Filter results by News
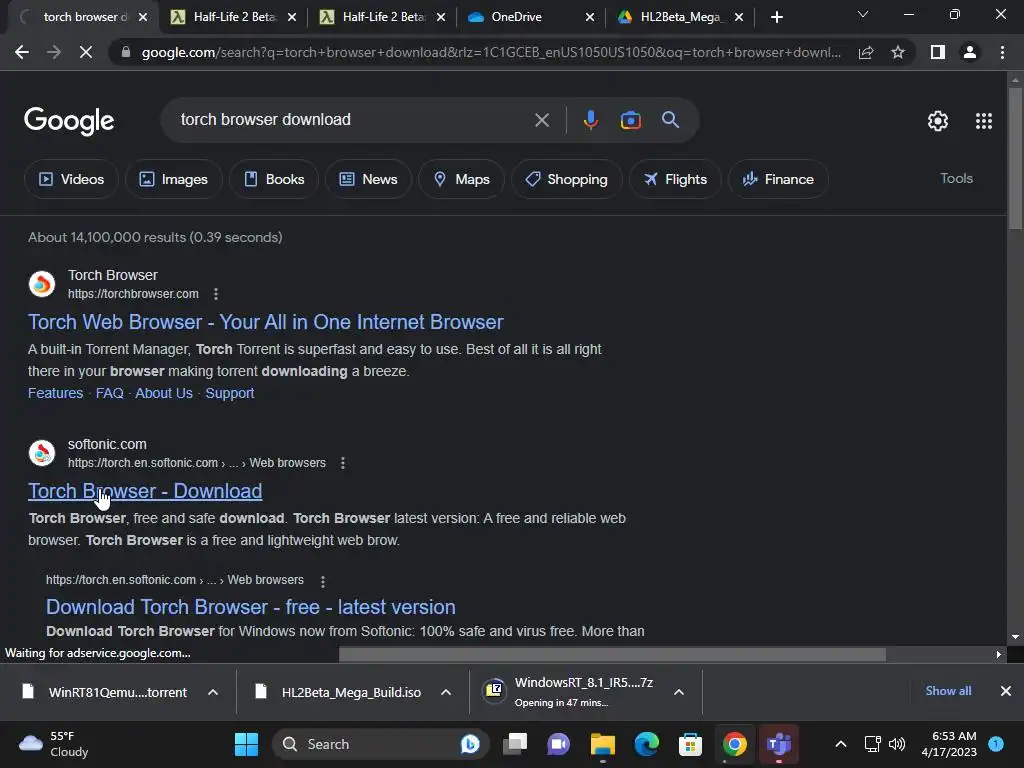The height and width of the screenshot is (768, 1024). (368, 179)
